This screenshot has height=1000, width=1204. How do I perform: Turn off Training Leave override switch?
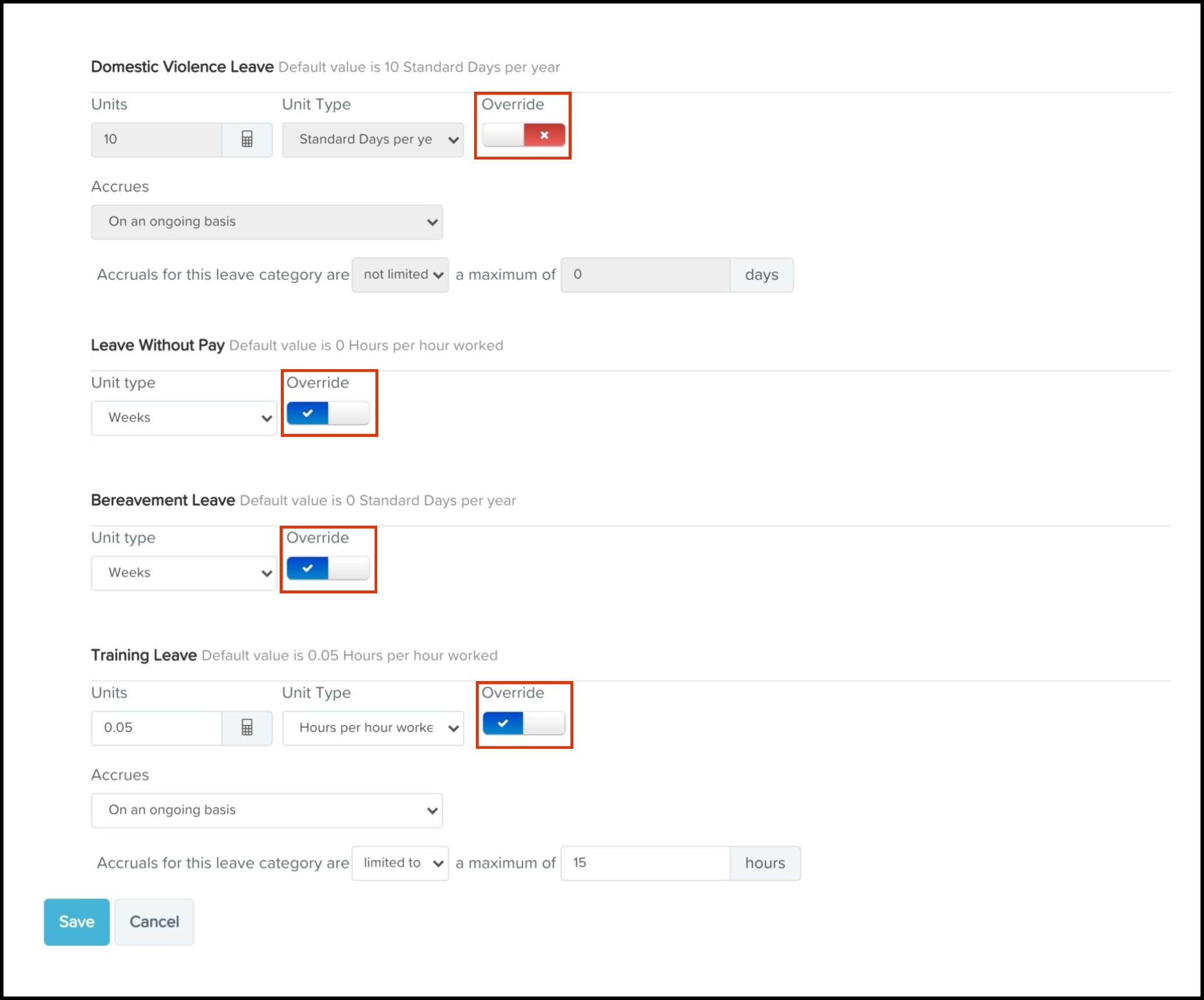[x=524, y=724]
